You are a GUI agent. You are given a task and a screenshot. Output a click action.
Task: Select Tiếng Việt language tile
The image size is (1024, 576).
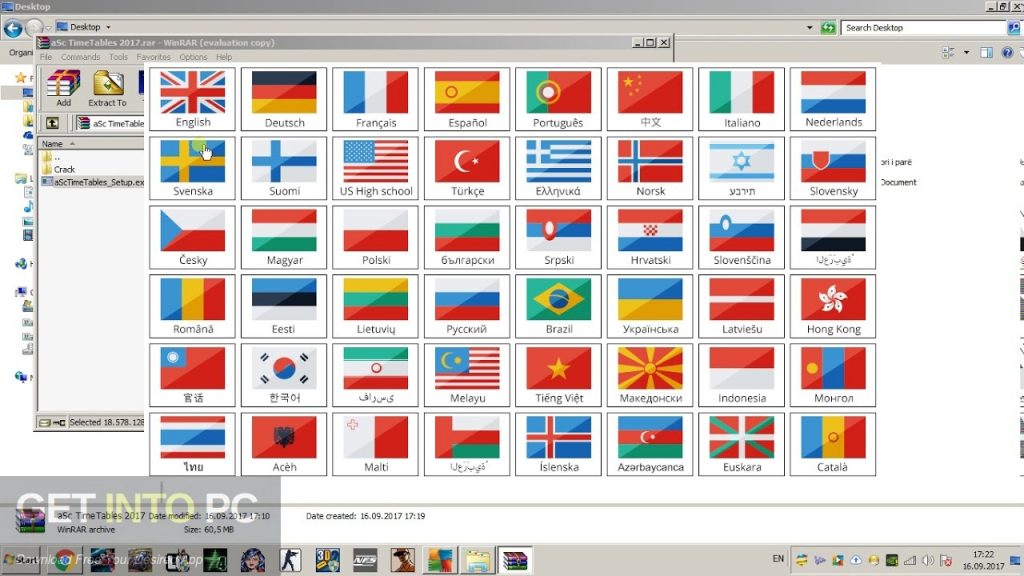[558, 375]
